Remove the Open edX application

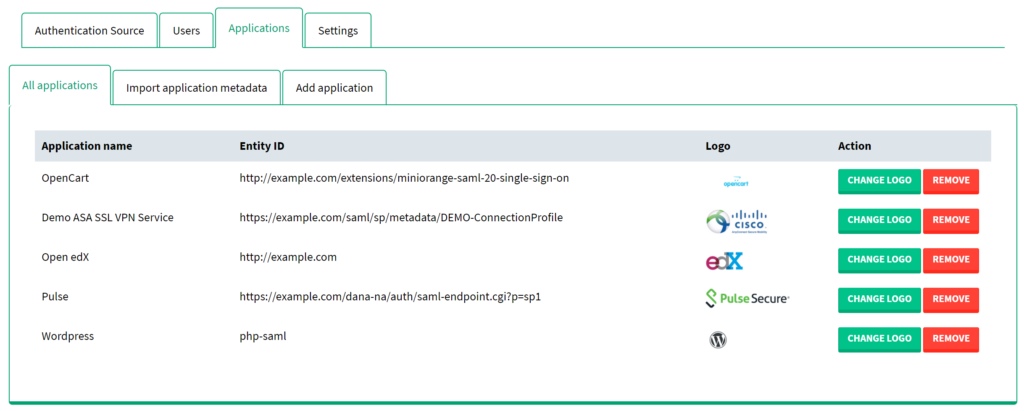[x=950, y=260]
